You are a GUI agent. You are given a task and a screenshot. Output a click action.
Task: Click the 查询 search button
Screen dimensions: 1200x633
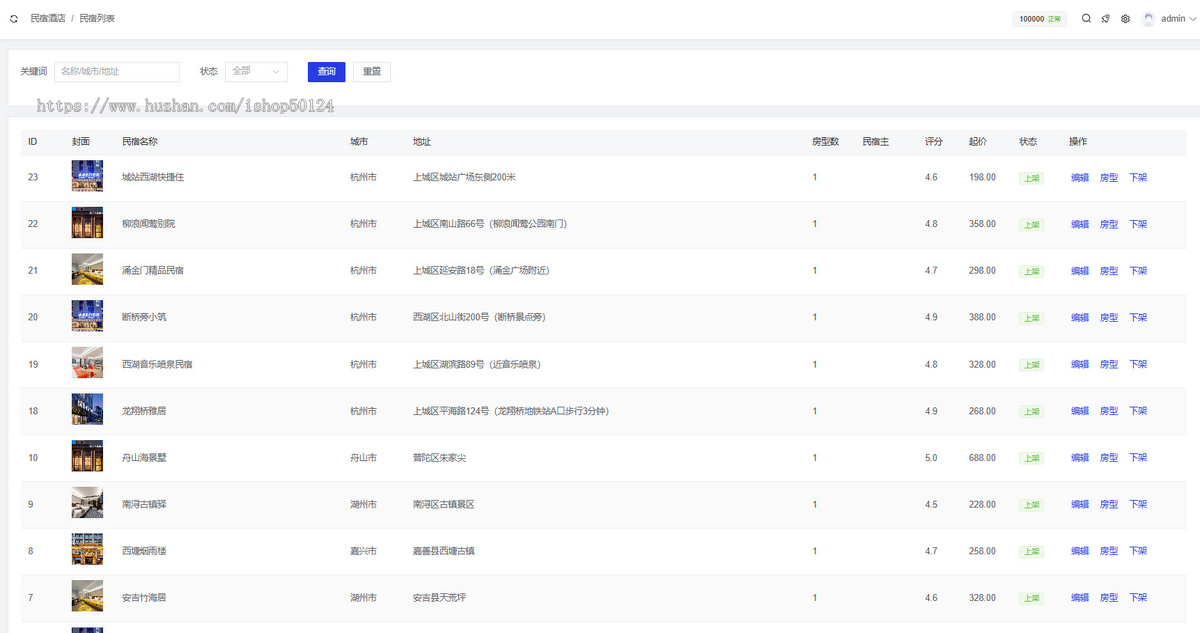(x=327, y=72)
